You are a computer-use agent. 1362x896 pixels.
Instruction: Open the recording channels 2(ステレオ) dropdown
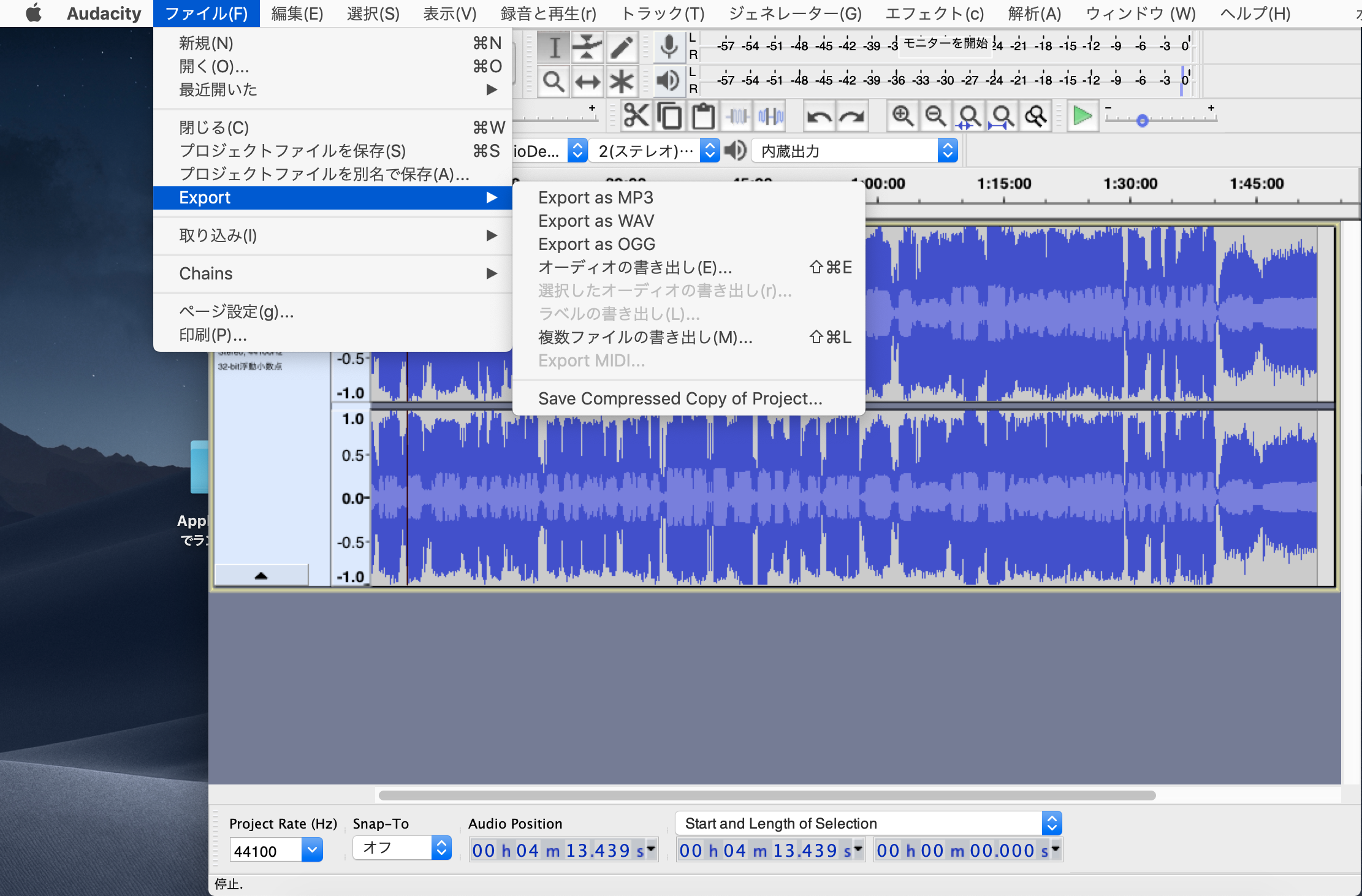[x=655, y=151]
